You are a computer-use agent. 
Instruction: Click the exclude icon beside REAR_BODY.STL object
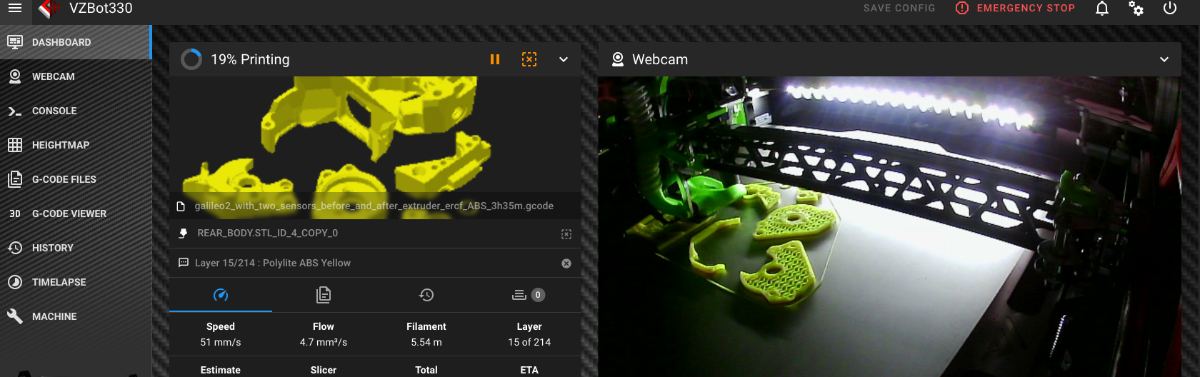[x=566, y=233]
